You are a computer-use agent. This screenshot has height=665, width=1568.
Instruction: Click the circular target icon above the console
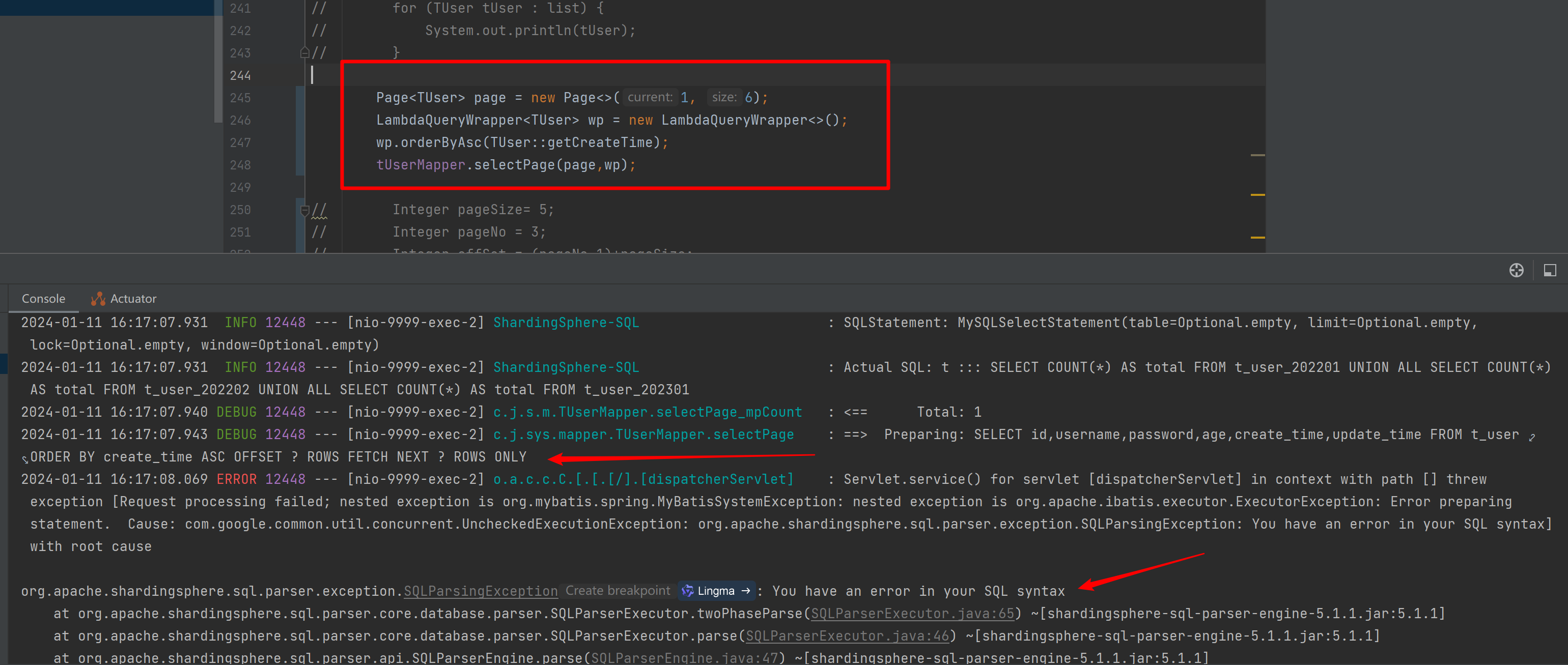tap(1516, 271)
